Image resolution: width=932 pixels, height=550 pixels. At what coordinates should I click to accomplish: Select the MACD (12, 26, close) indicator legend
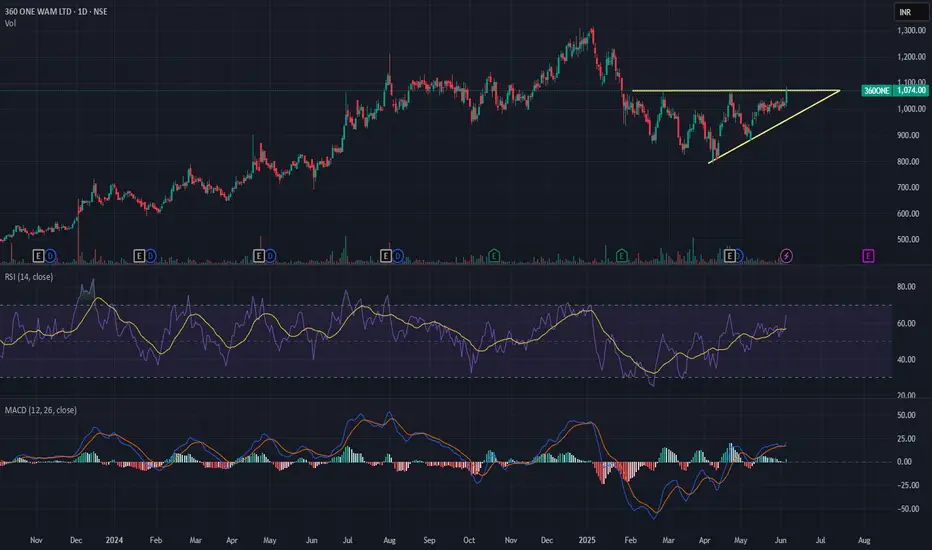coord(40,410)
